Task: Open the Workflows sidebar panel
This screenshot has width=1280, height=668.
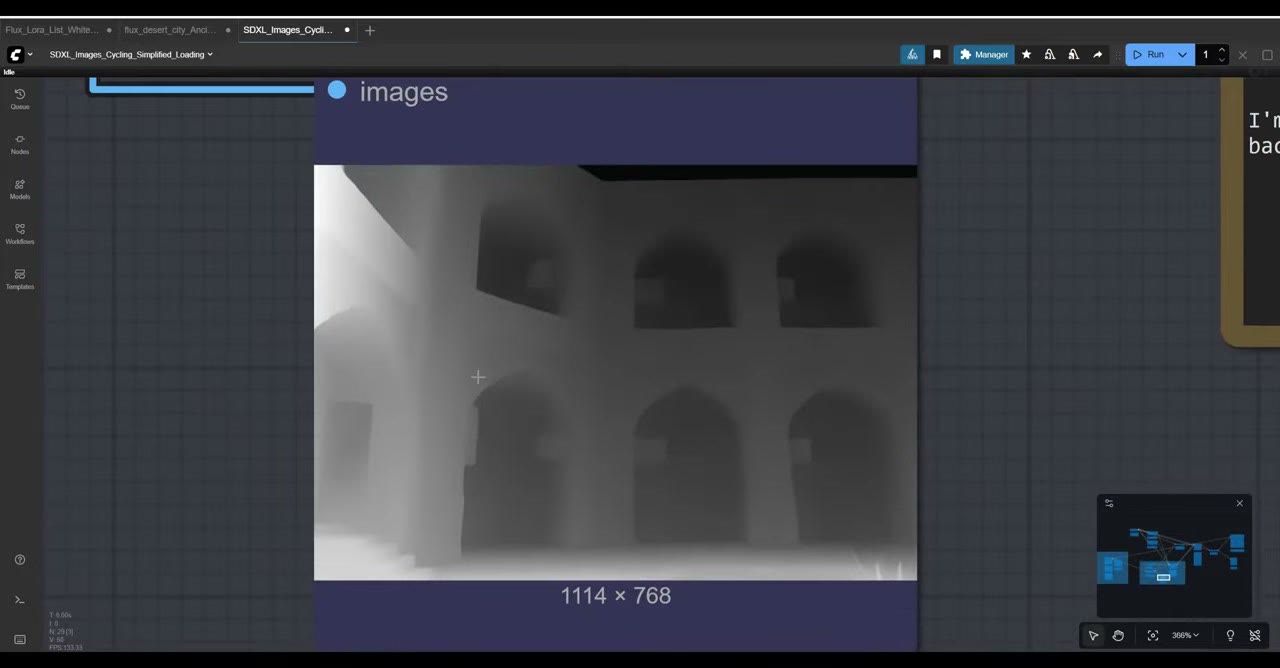Action: click(20, 233)
